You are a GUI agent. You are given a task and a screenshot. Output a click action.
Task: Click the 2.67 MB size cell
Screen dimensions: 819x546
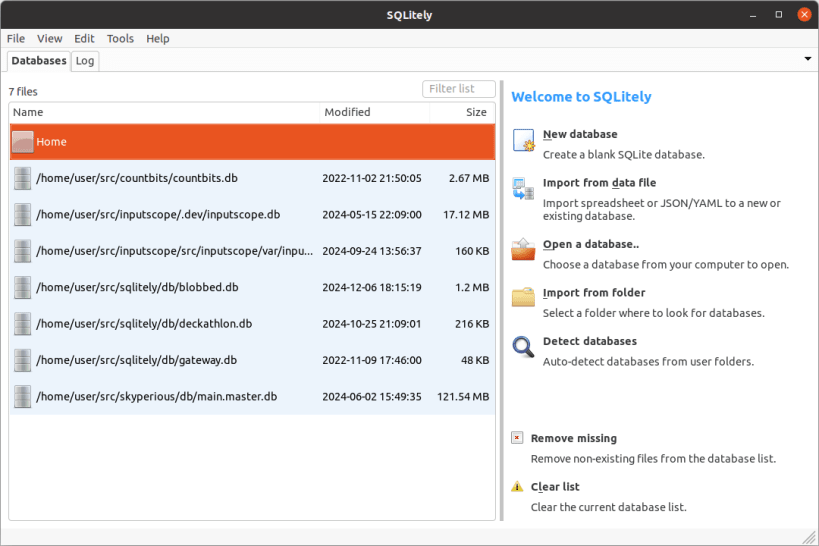click(469, 178)
